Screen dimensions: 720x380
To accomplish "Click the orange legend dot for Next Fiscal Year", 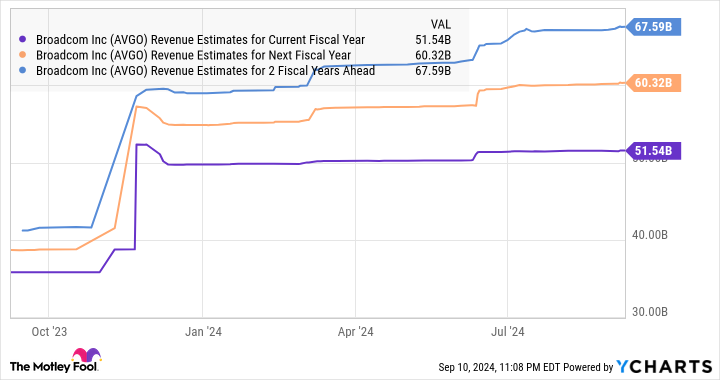I will tap(22, 56).
